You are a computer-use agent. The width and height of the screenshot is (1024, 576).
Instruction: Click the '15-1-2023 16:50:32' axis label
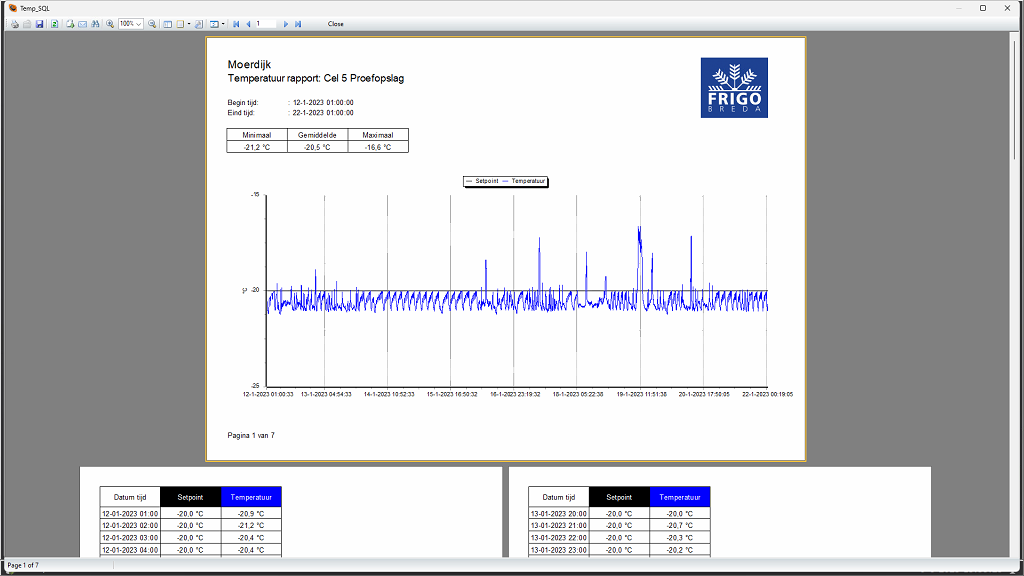tap(452, 394)
